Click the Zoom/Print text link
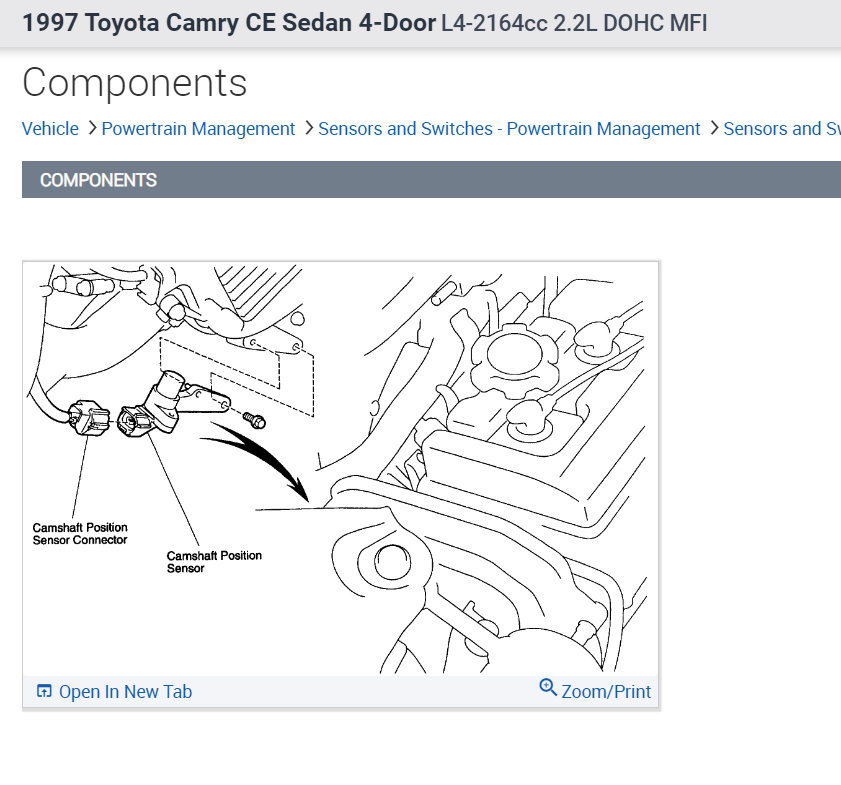Screen dimensions: 841x785 tap(606, 692)
